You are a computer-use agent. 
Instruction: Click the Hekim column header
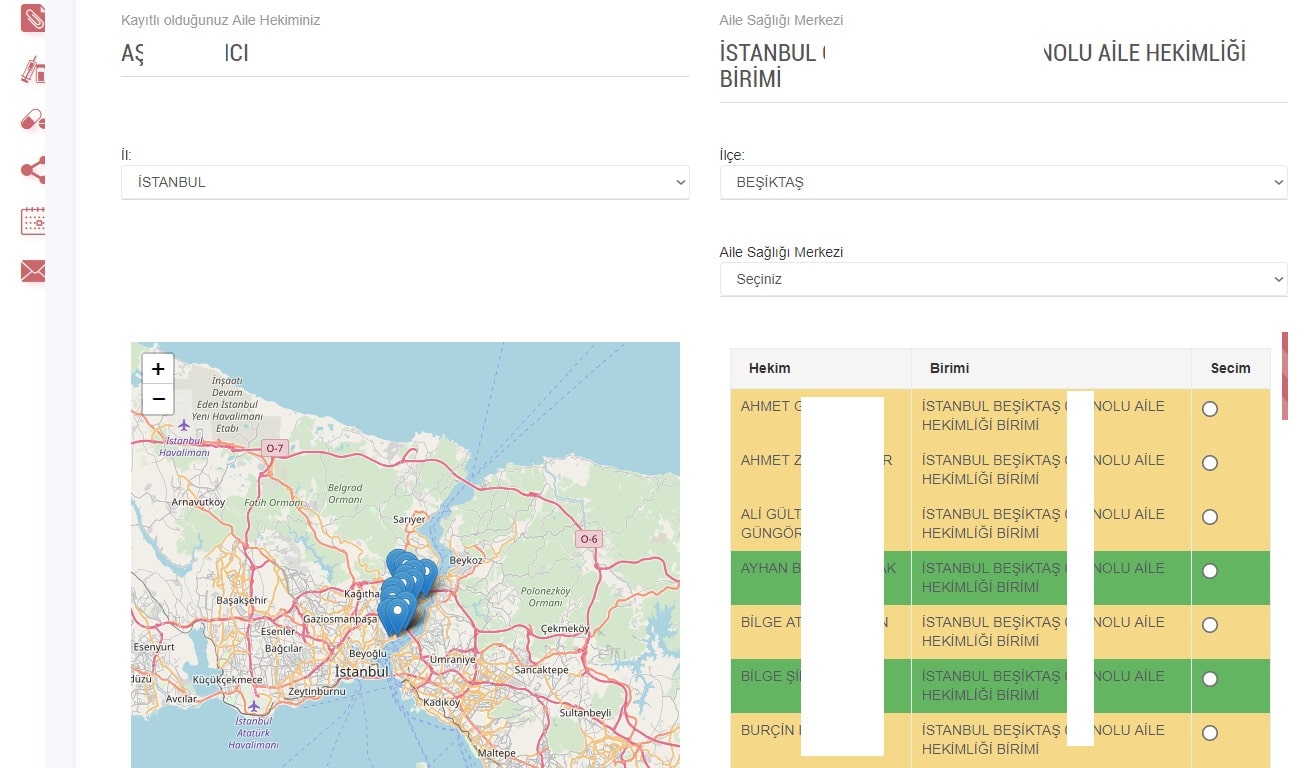(x=770, y=368)
